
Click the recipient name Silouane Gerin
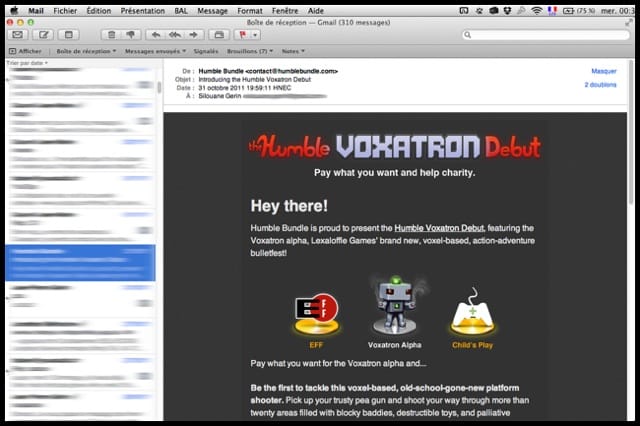(220, 96)
